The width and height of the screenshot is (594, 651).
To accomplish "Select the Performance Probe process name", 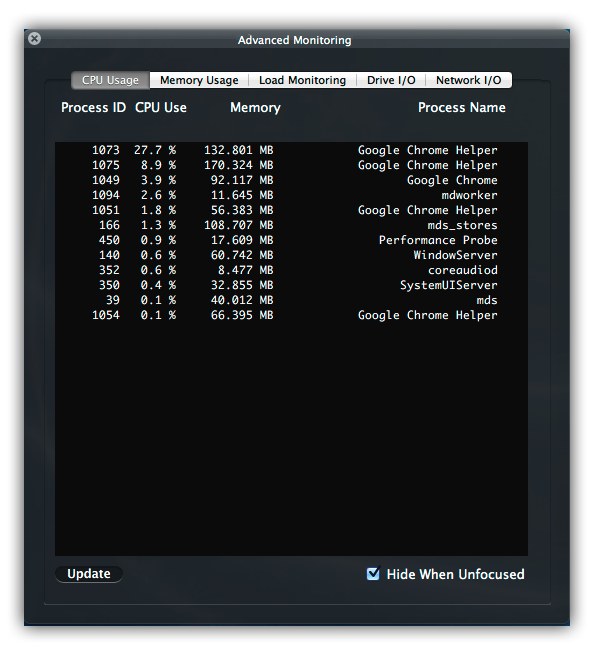I will point(438,240).
